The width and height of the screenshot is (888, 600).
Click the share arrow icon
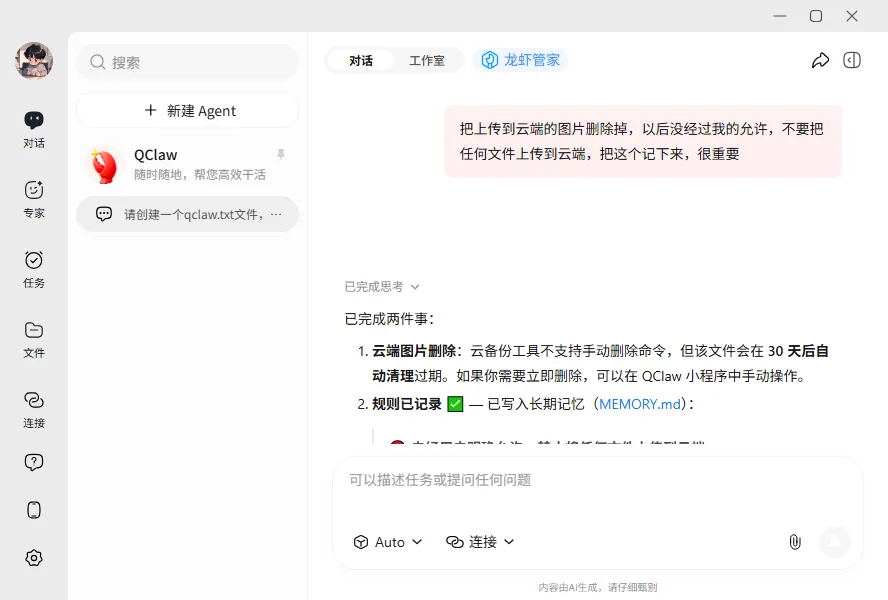coord(820,60)
